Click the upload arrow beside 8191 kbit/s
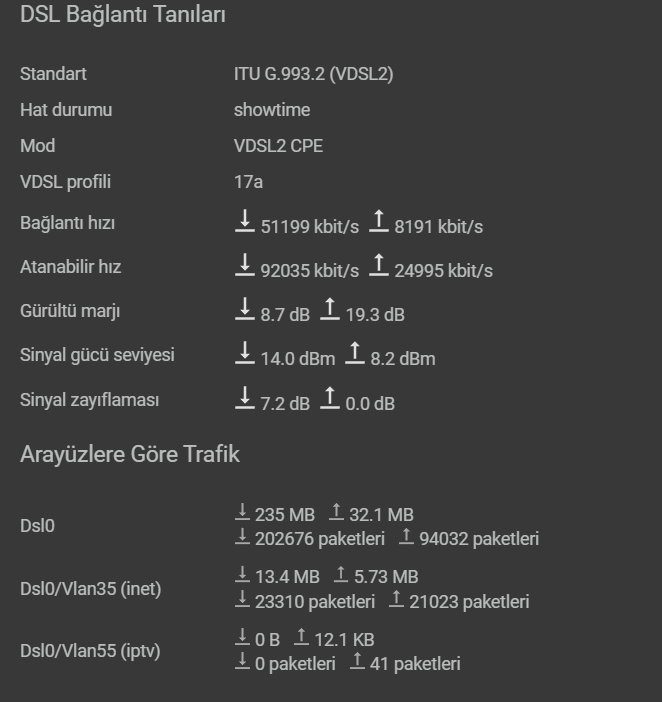 [378, 222]
